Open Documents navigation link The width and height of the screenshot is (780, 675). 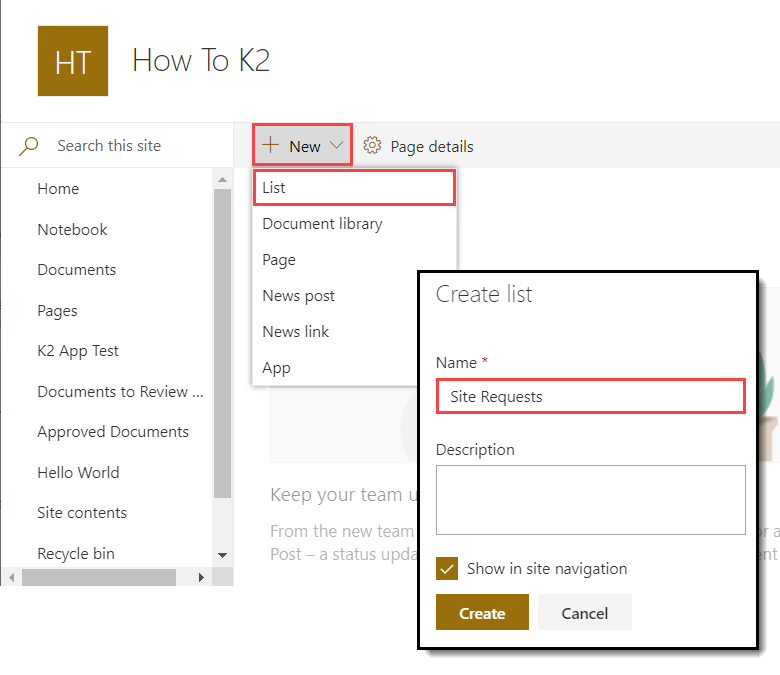click(x=77, y=270)
